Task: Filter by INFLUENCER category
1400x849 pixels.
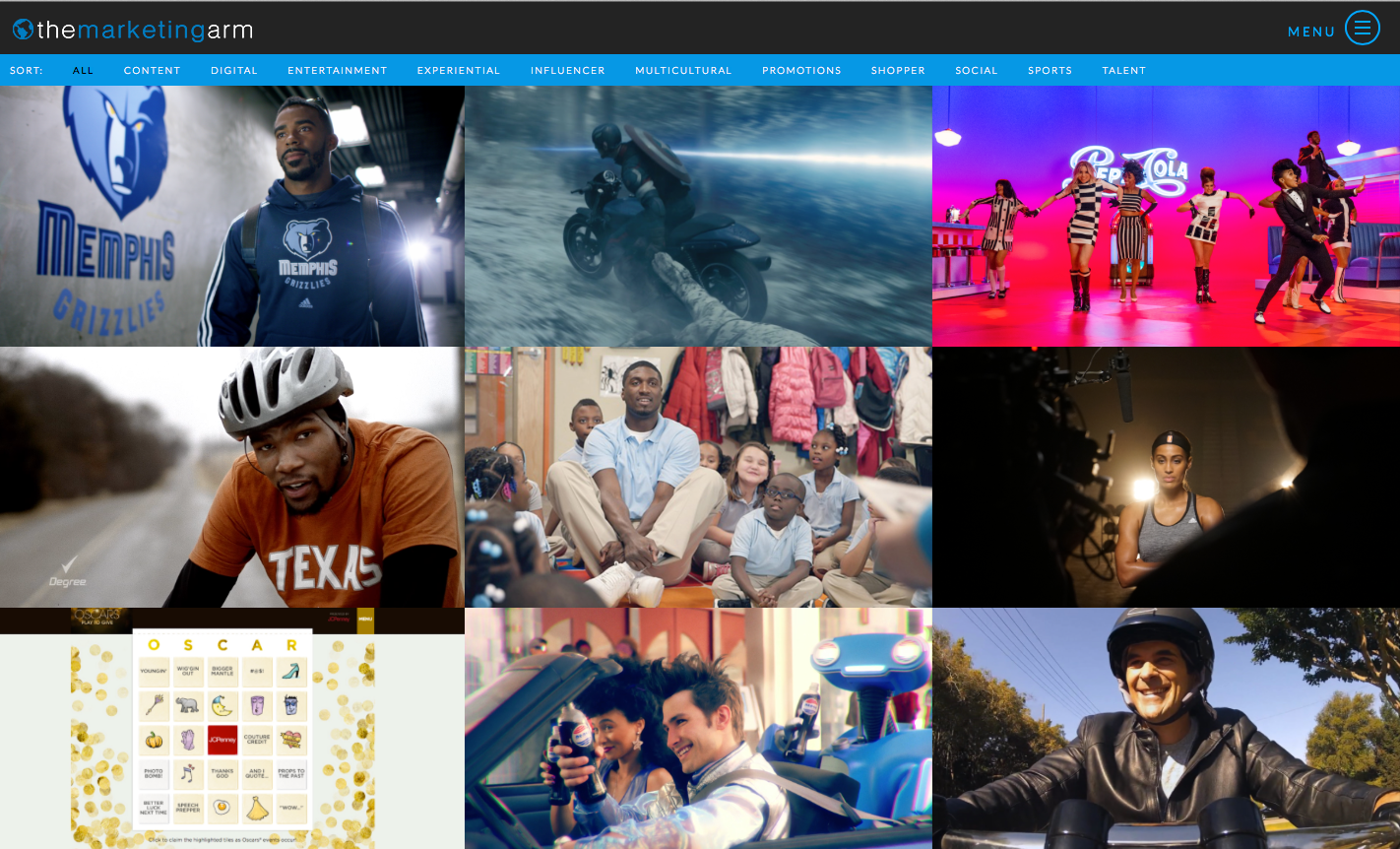Action: click(568, 71)
